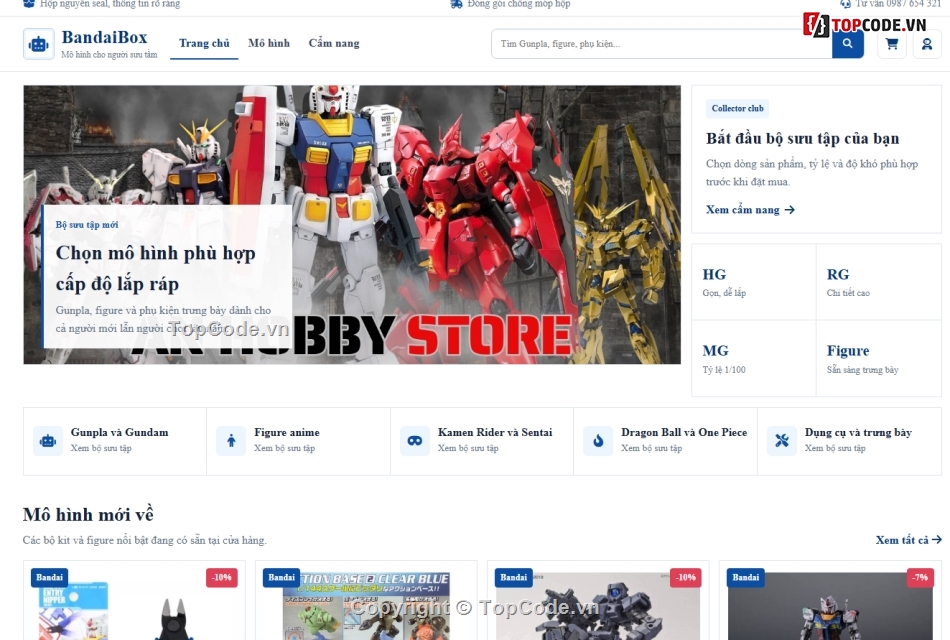The image size is (950, 640).
Task: Open the Gunpla và Gundam category
Action: (x=115, y=441)
